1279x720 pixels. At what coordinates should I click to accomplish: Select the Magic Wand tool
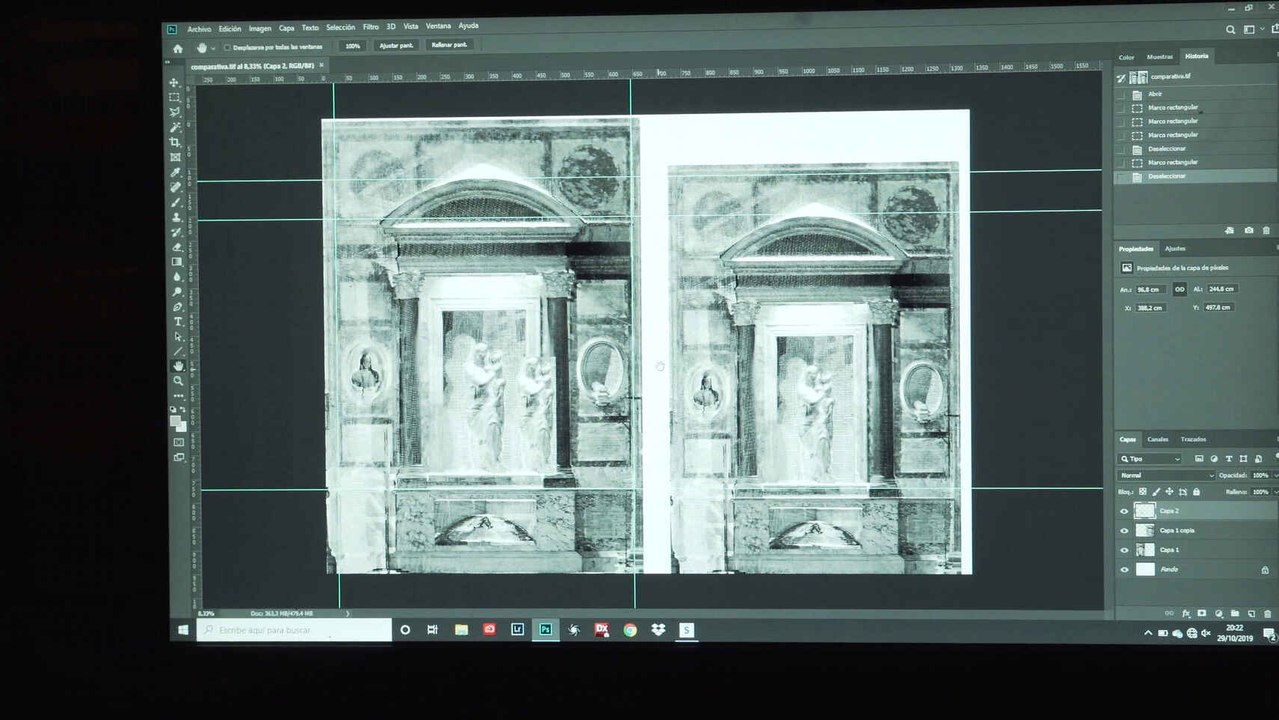point(175,128)
